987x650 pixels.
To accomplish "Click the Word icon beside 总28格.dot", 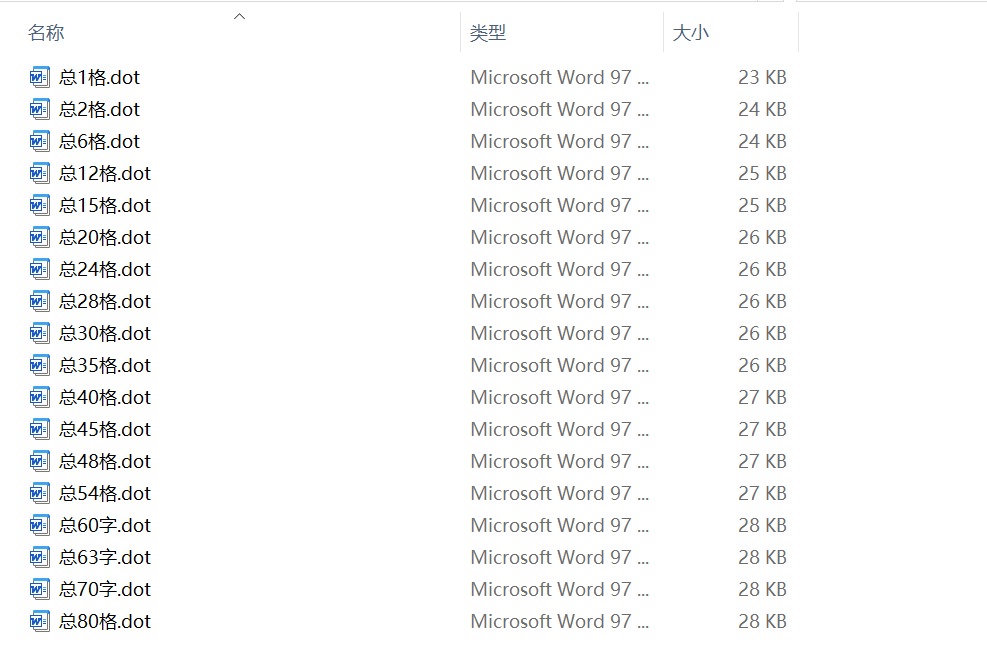I will [39, 302].
